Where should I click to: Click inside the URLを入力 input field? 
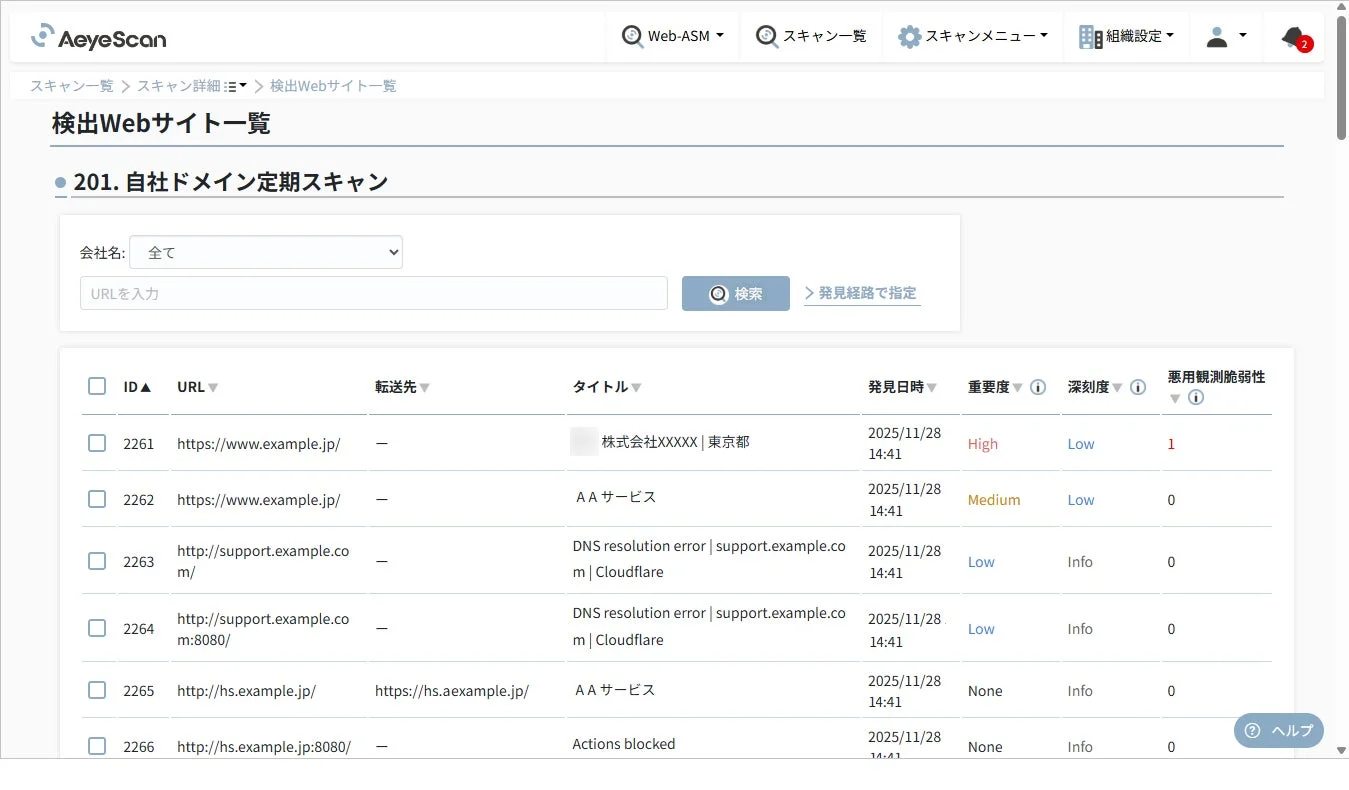coord(373,292)
